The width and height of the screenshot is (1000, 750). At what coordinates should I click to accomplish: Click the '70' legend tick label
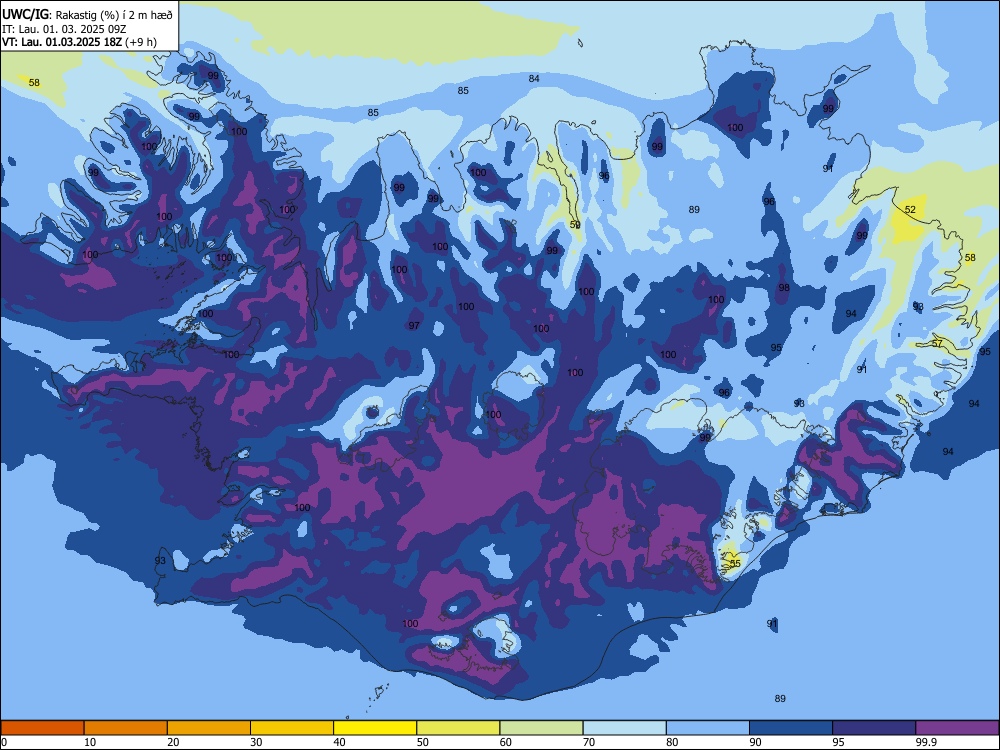click(589, 742)
